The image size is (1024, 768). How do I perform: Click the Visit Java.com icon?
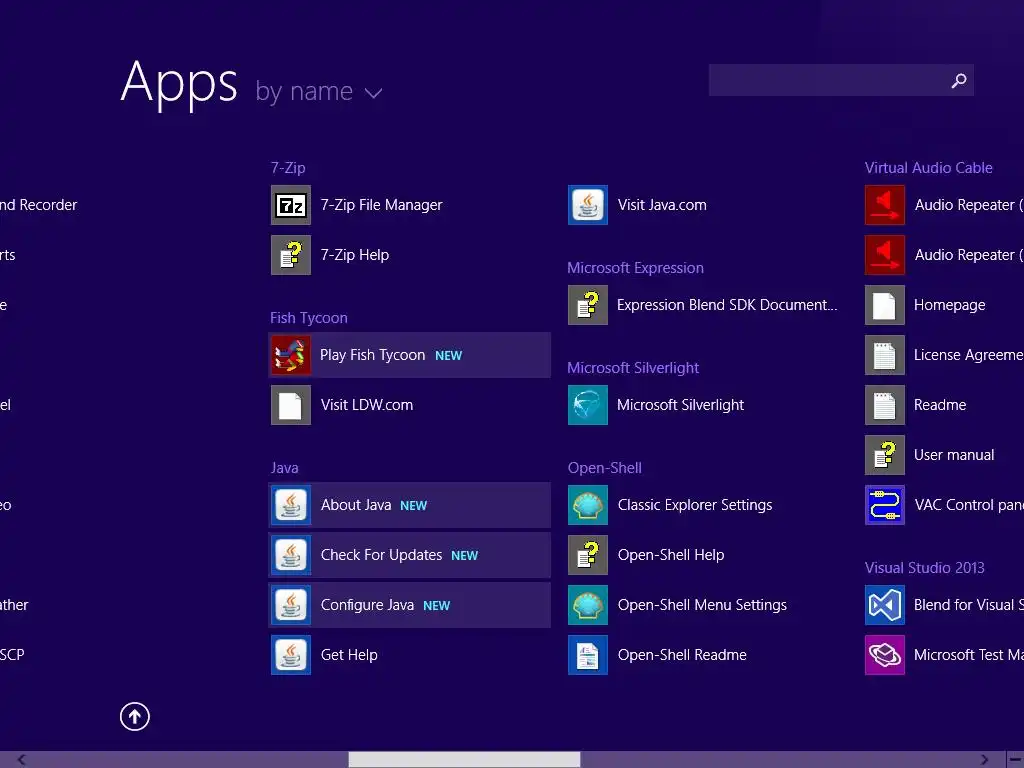pos(588,205)
